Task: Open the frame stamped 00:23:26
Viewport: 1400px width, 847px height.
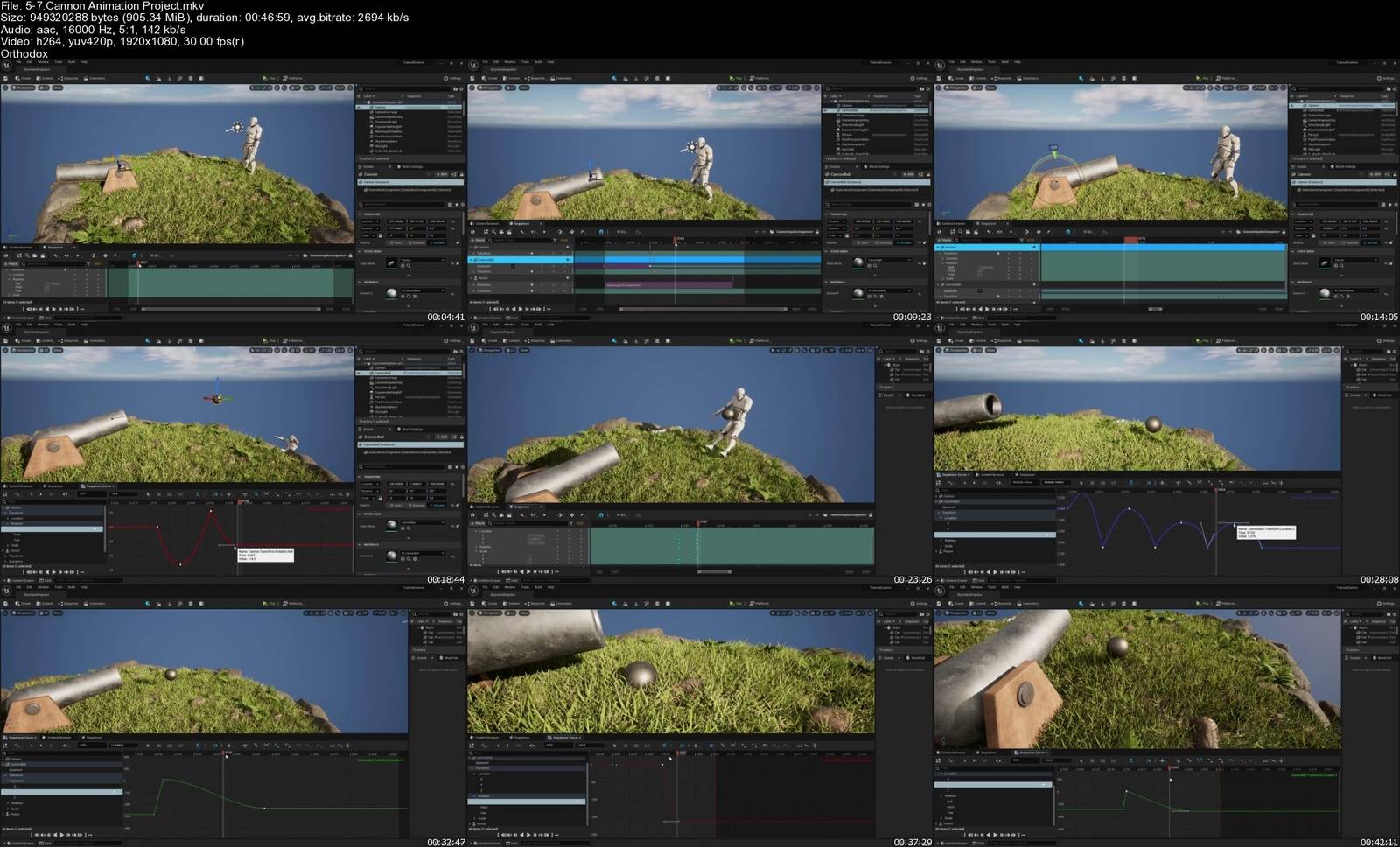Action: coord(699,453)
